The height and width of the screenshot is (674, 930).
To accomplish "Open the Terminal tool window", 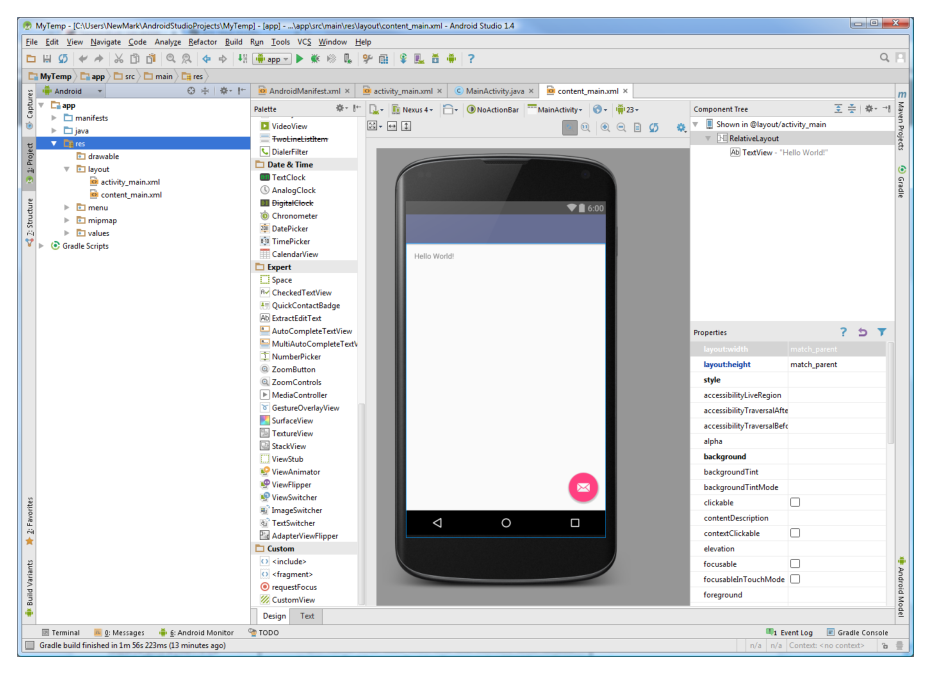I will pos(60,632).
